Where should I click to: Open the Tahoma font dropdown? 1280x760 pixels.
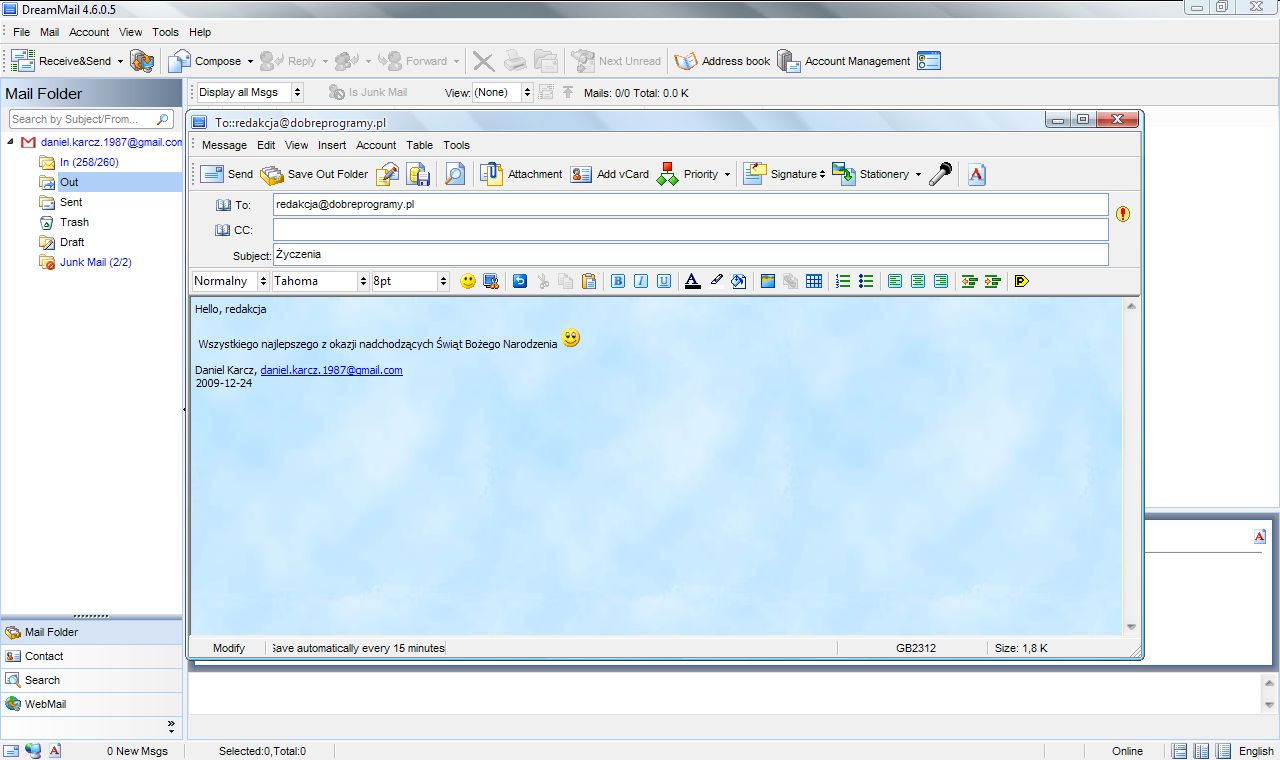coord(364,281)
